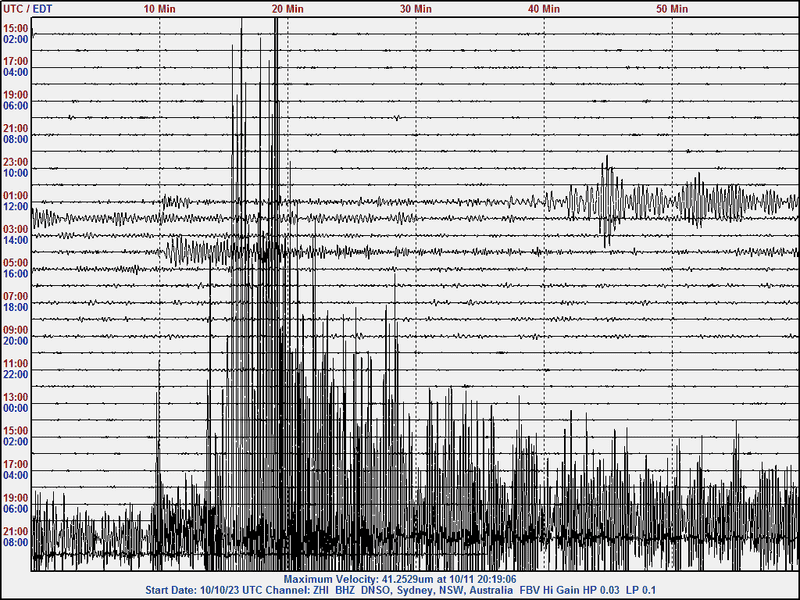This screenshot has width=800, height=600.
Task: Select the "DNSO, Sydney, NSW, Australia" station text
Action: (x=437, y=590)
